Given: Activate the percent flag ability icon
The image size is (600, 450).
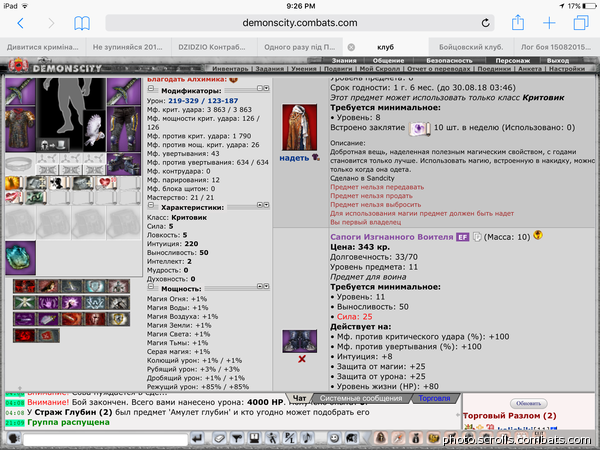Looking at the screenshot, I should click(x=48, y=335).
